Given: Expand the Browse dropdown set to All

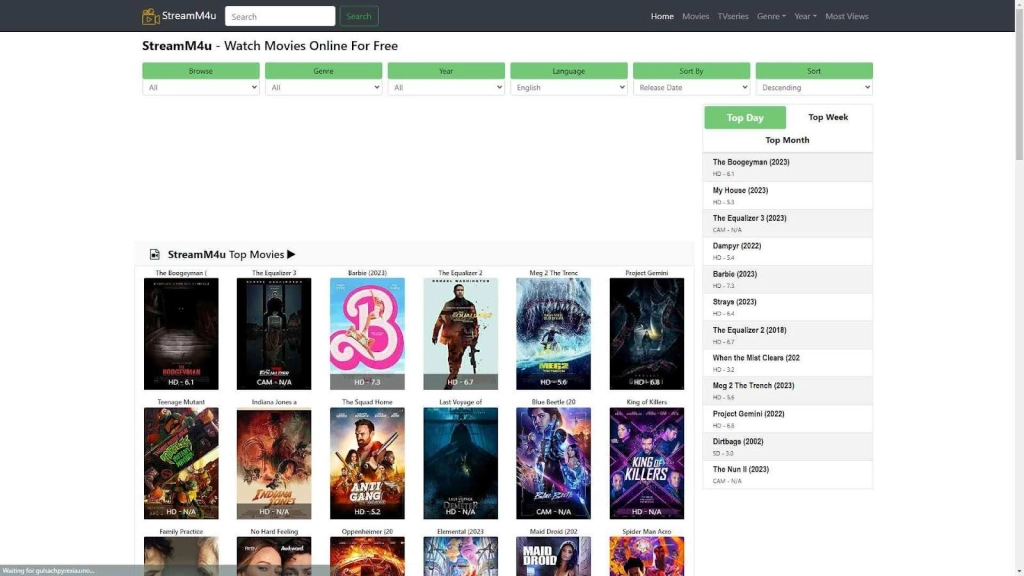Looking at the screenshot, I should coord(201,88).
